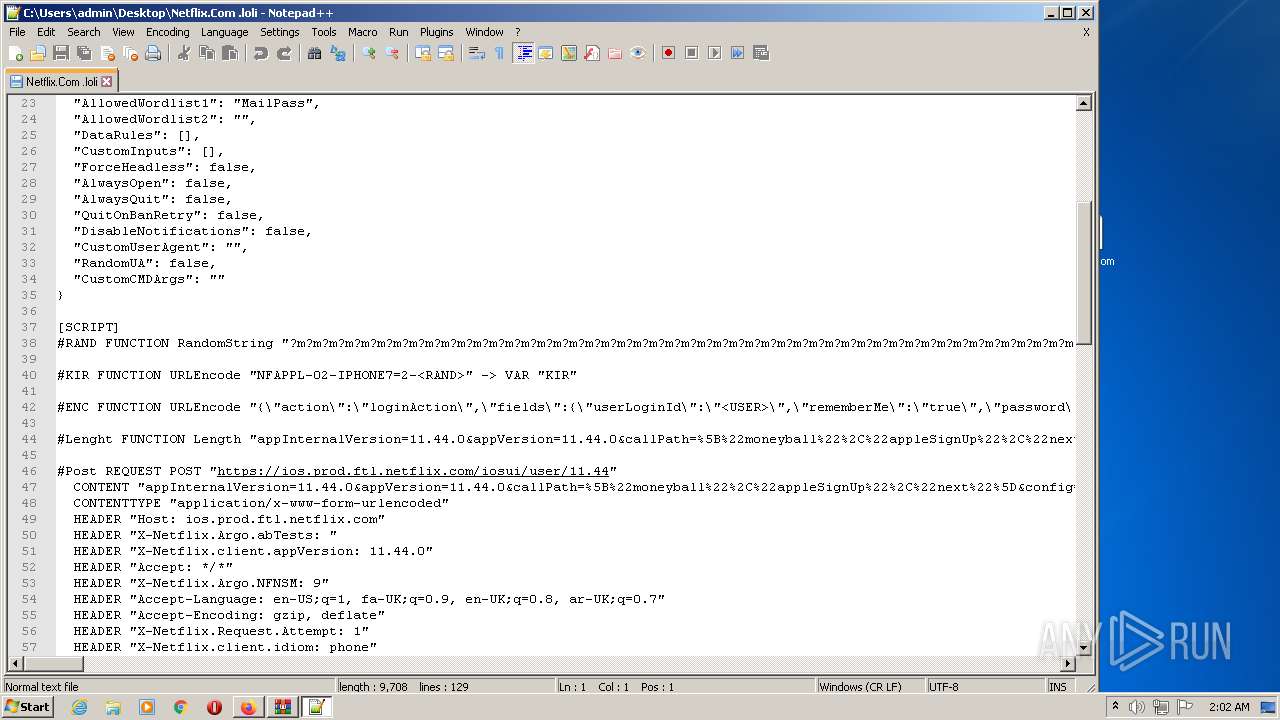
Task: Cut selection with the scissors icon
Action: pyautogui.click(x=183, y=53)
